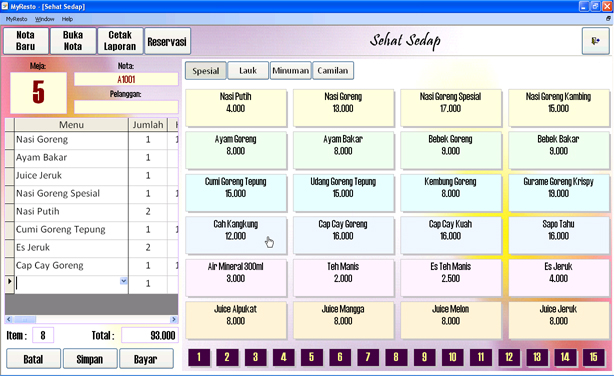Choose the Juice Mangga tile
Screen dimensions: 614x376
(x=343, y=320)
